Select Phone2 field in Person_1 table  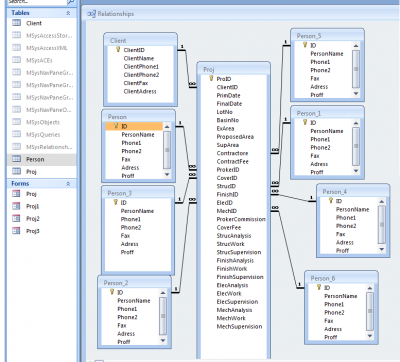coord(320,147)
